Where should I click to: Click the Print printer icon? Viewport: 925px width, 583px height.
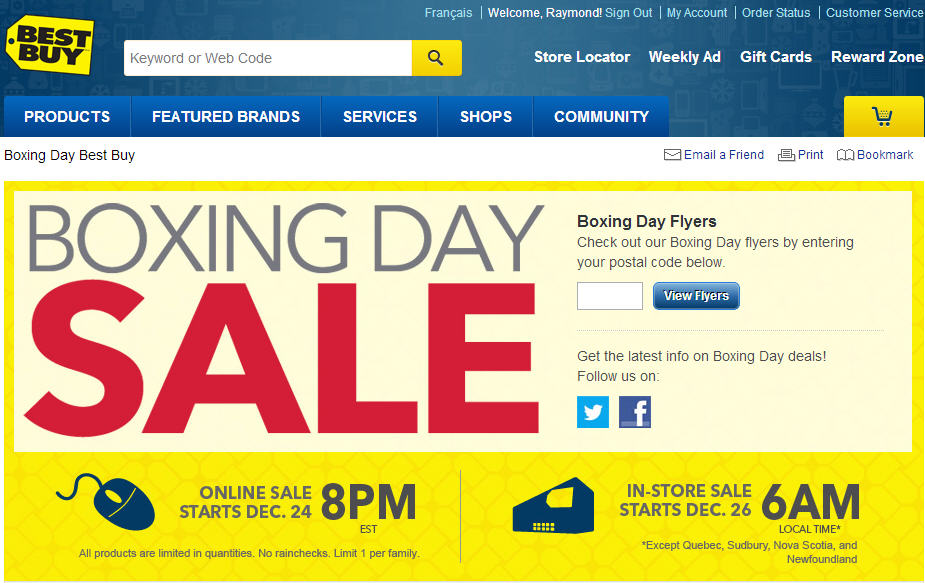(786, 155)
